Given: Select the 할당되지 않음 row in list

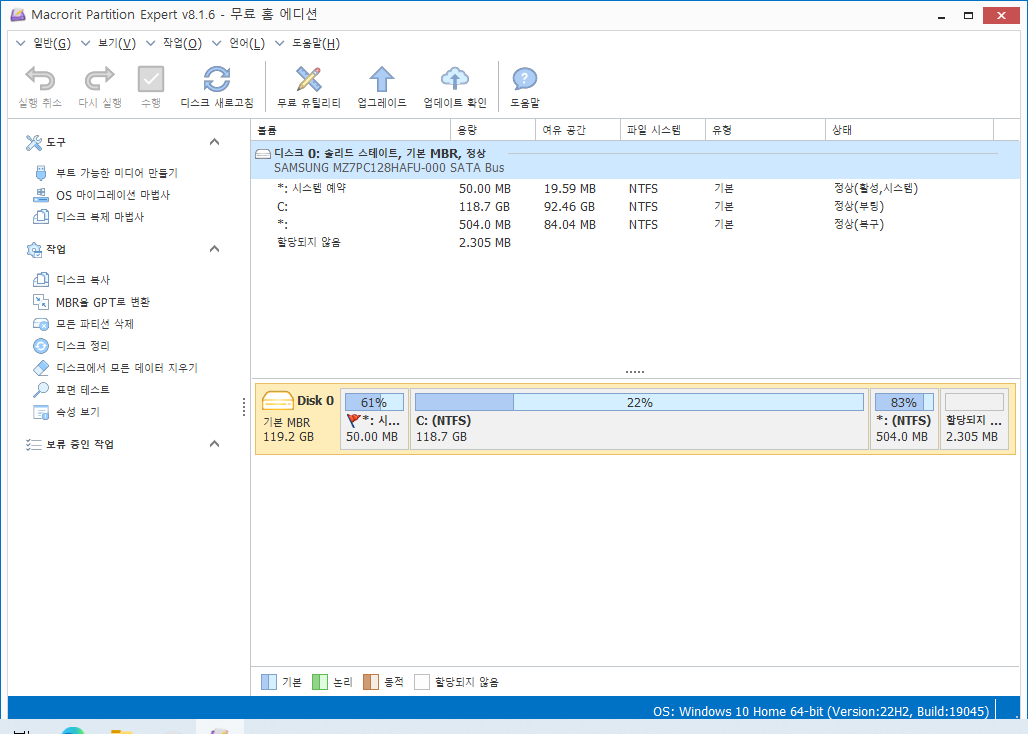Looking at the screenshot, I should [x=635, y=242].
